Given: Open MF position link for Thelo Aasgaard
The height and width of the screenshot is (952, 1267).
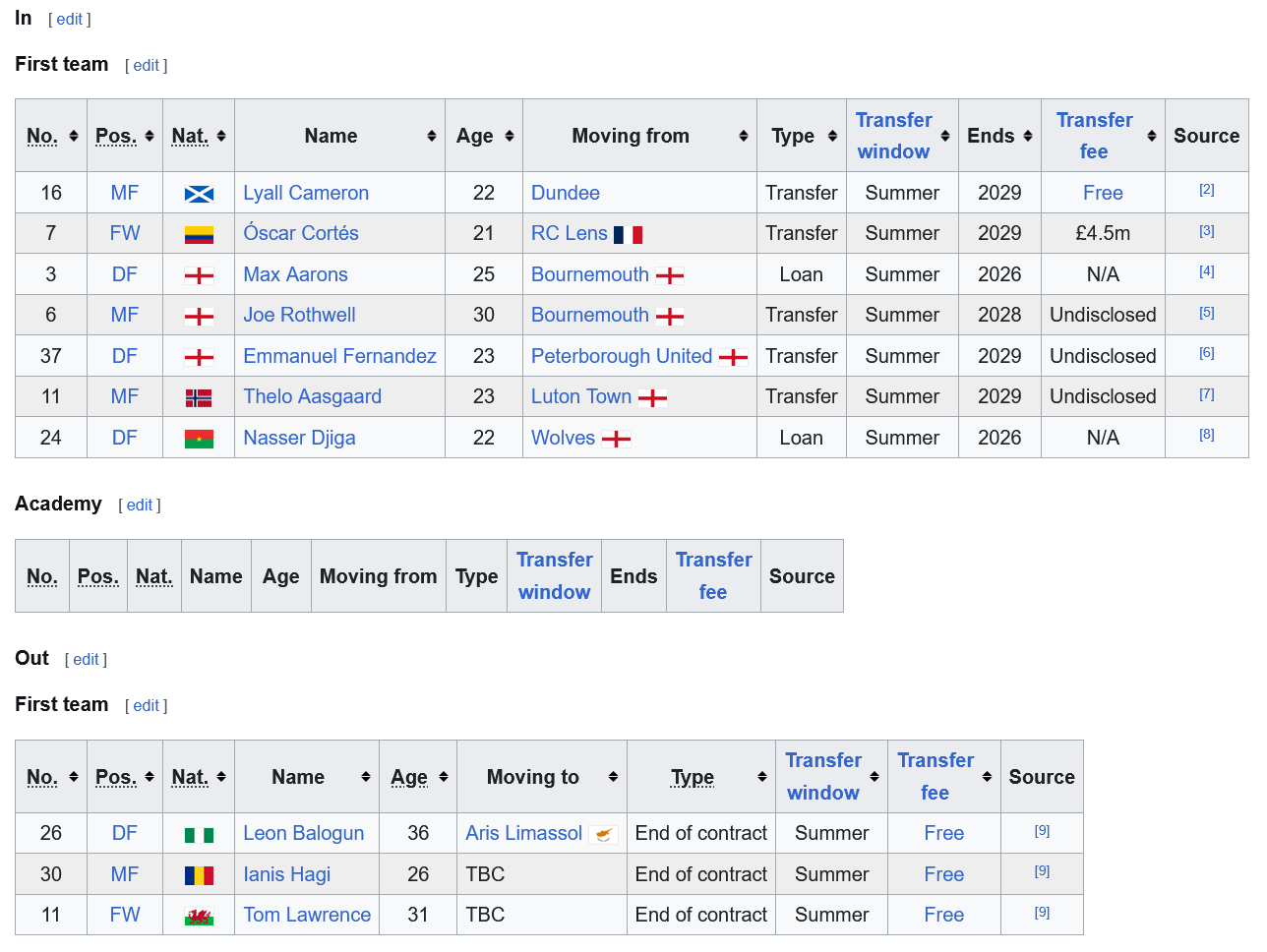Looking at the screenshot, I should coord(125,397).
